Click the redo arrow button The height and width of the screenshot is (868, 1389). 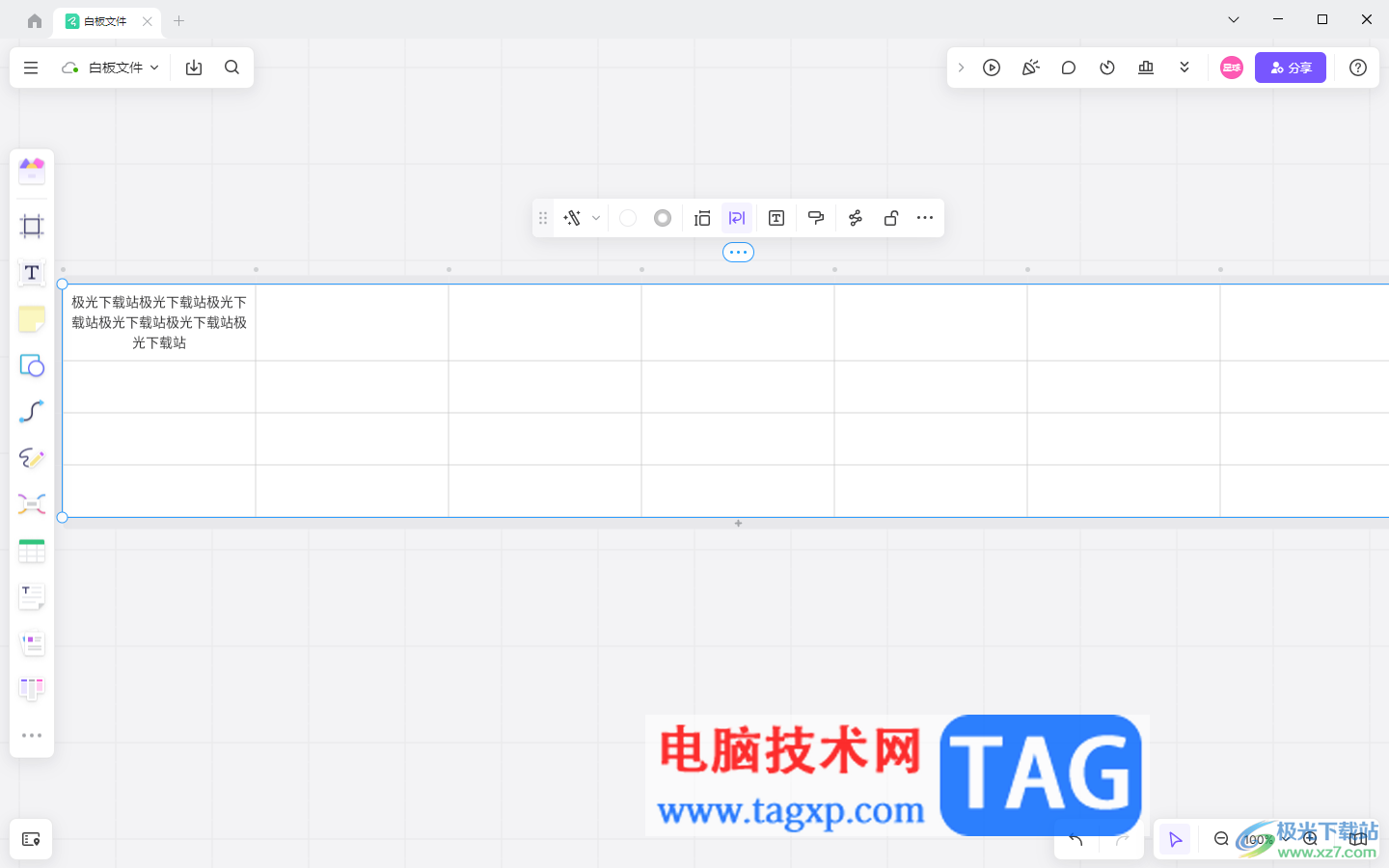tap(1122, 840)
